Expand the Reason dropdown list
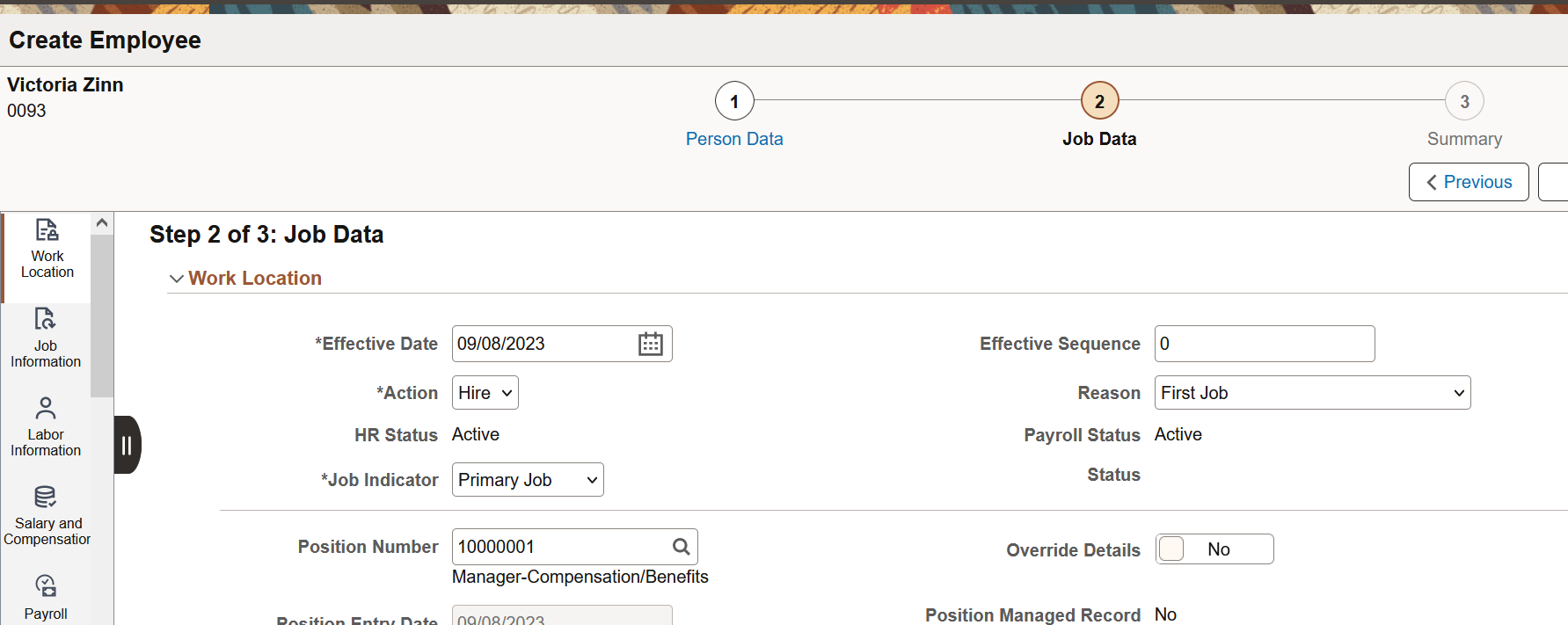This screenshot has width=1568, height=625. pyautogui.click(x=1311, y=393)
